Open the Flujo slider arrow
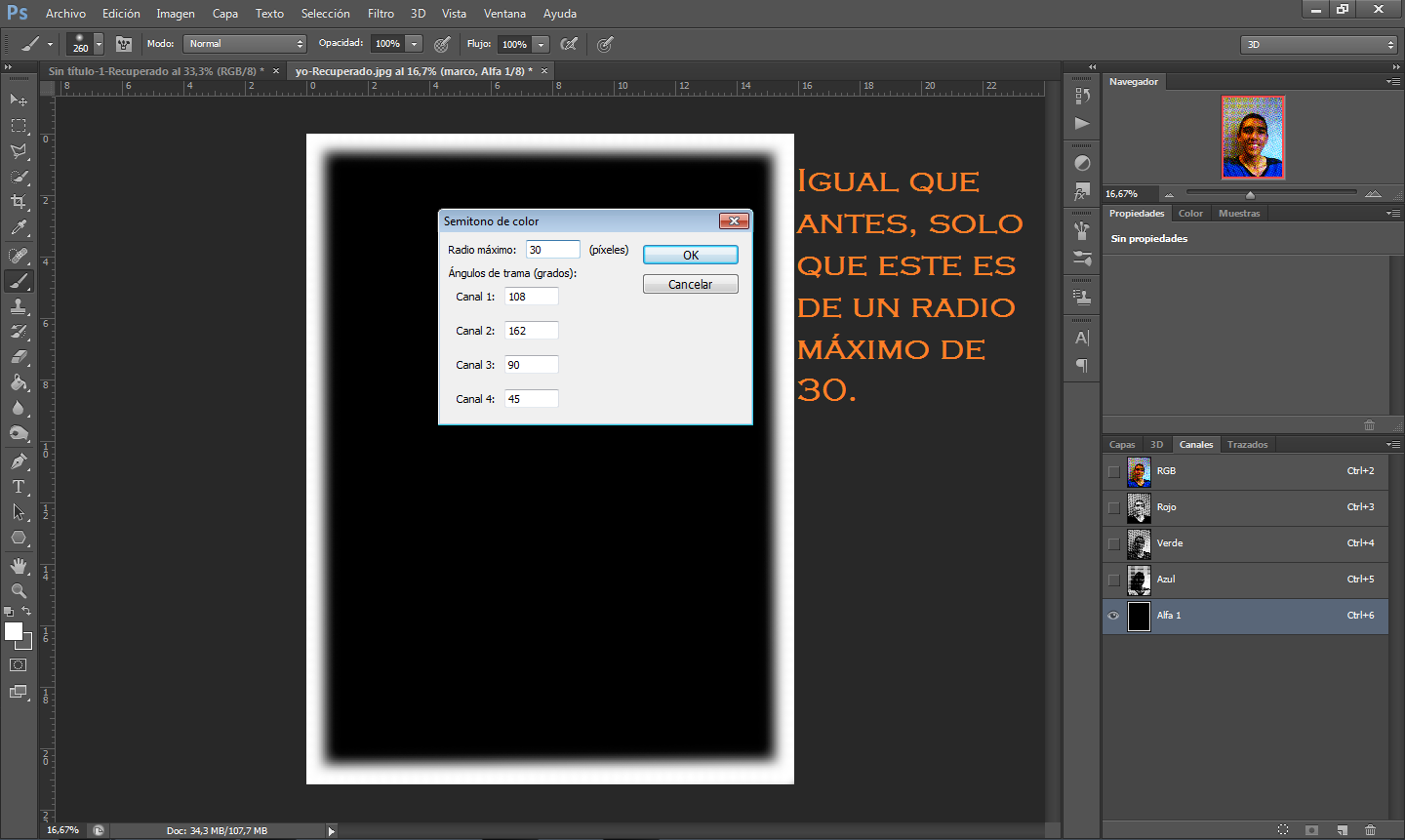This screenshot has width=1405, height=840. coord(542,44)
